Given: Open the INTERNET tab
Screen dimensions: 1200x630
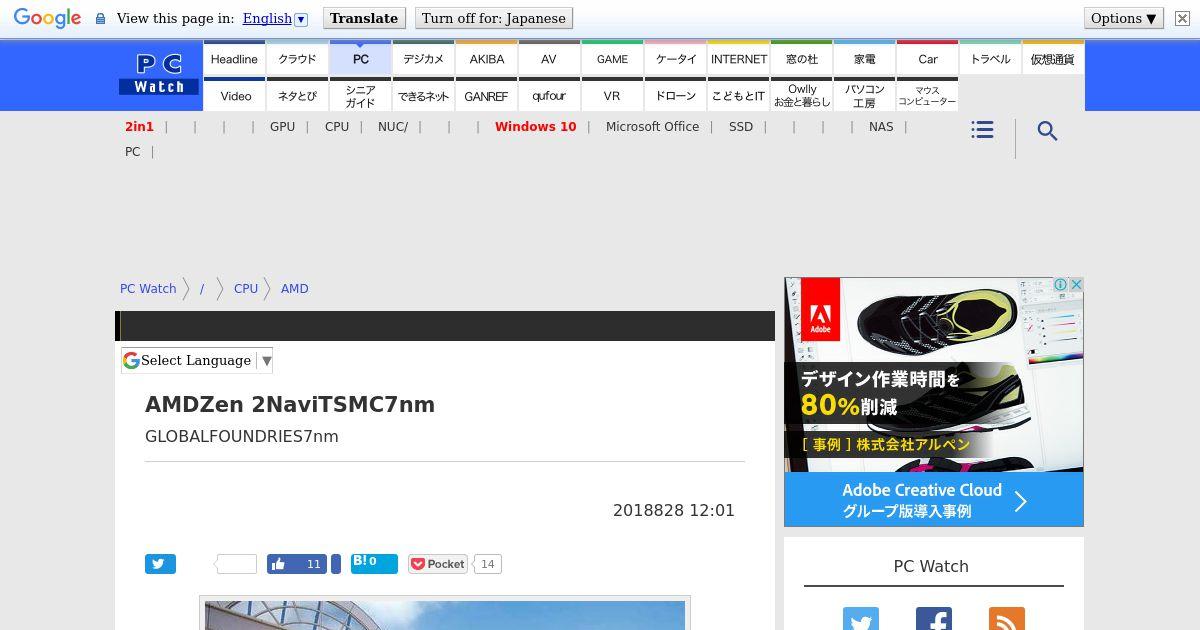Looking at the screenshot, I should [738, 59].
